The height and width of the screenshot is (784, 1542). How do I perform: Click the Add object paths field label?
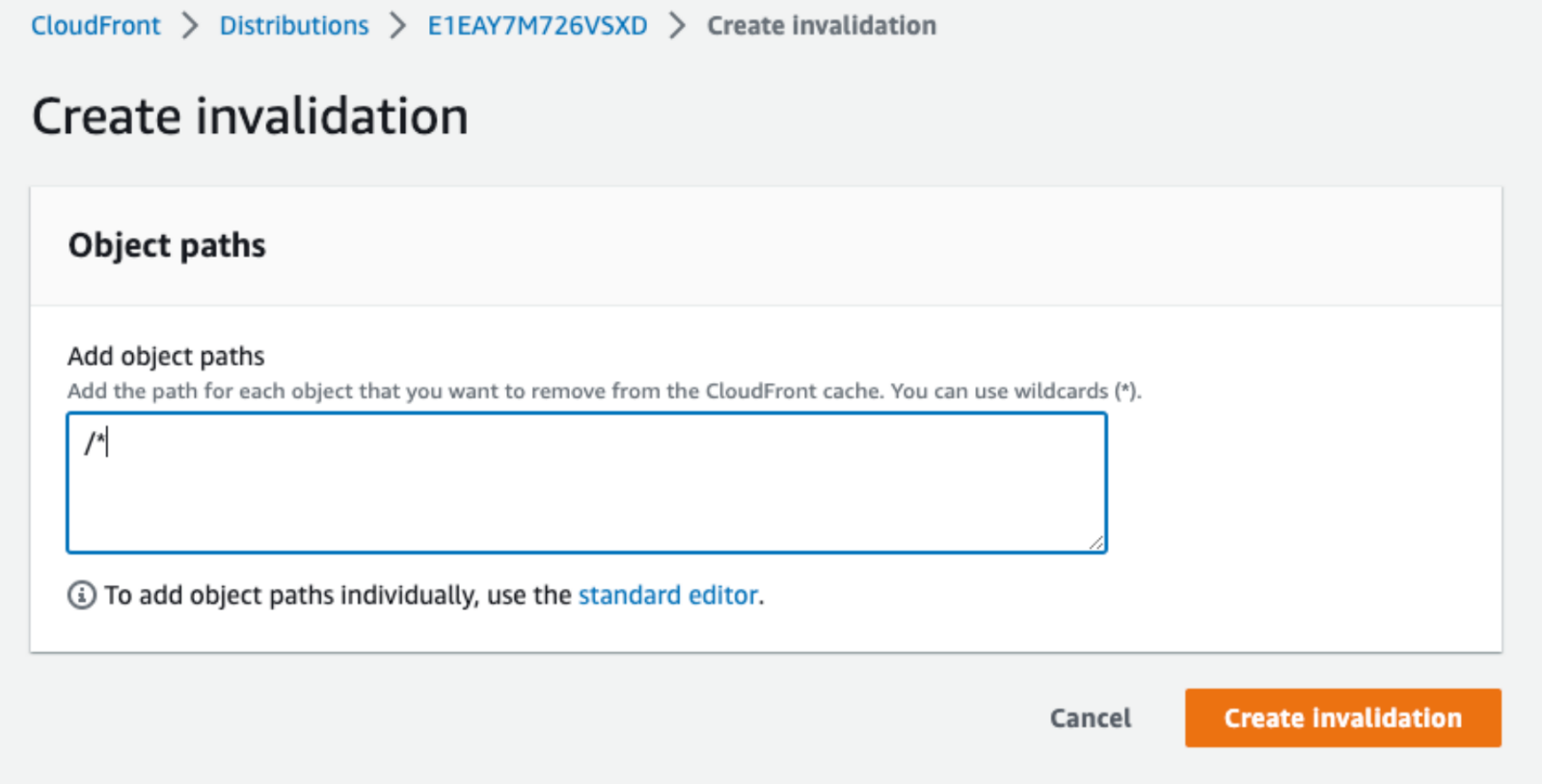[x=166, y=357]
